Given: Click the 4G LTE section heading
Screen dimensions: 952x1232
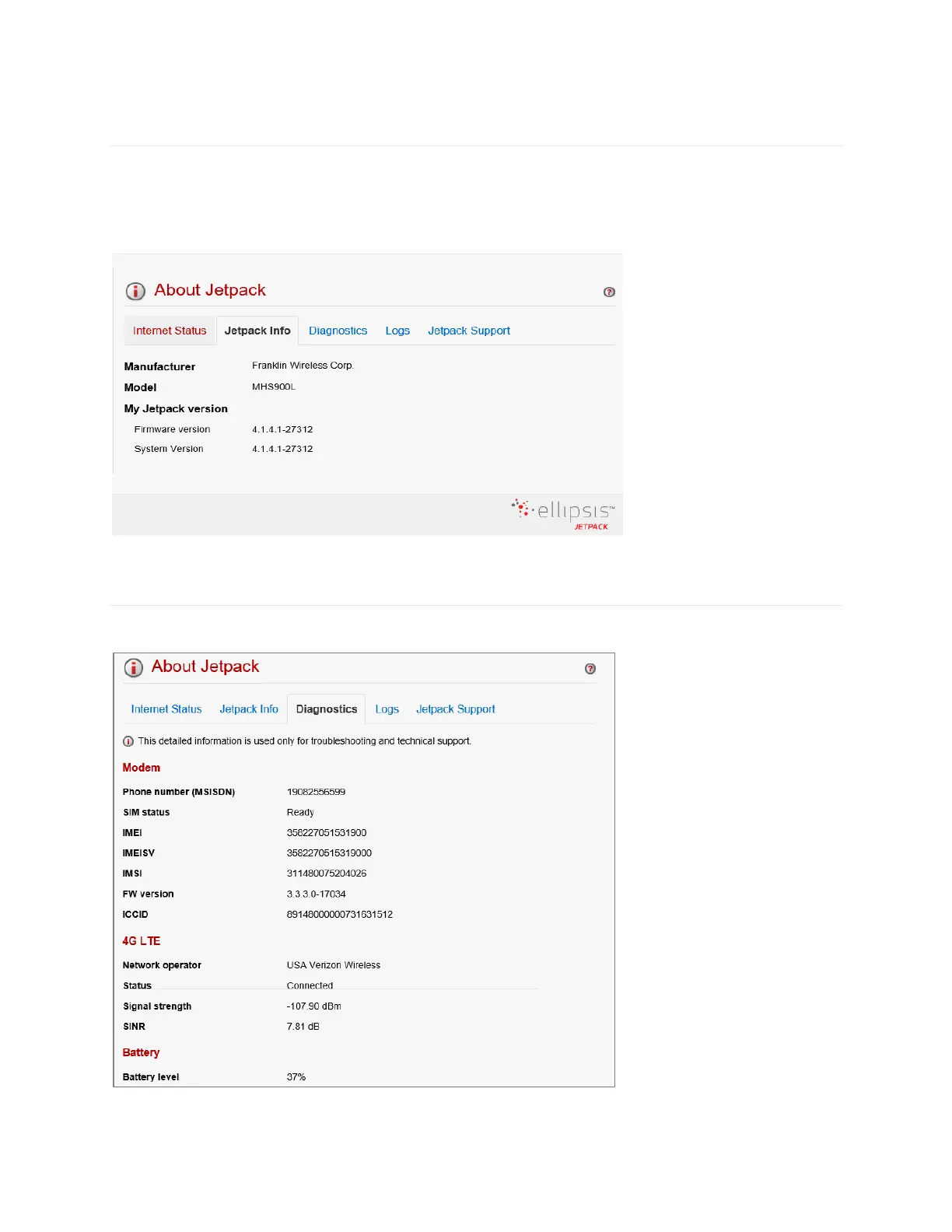Looking at the screenshot, I should (142, 941).
